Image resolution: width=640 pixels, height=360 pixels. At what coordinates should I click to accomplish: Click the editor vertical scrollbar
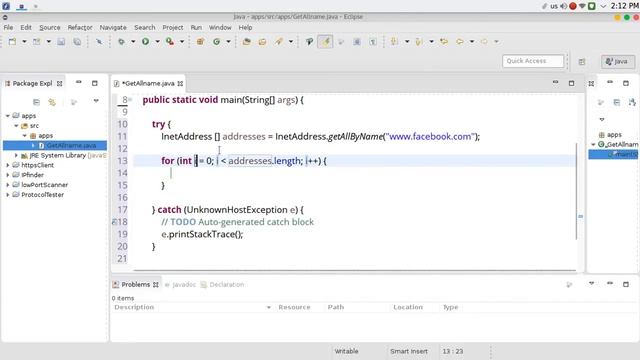[576, 191]
